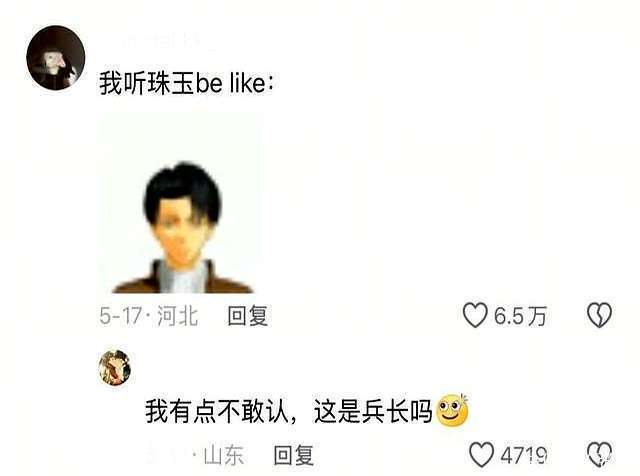This screenshot has height=476, width=640.
Task: Tap 回复 under the 山东 reply
Action: point(293,455)
